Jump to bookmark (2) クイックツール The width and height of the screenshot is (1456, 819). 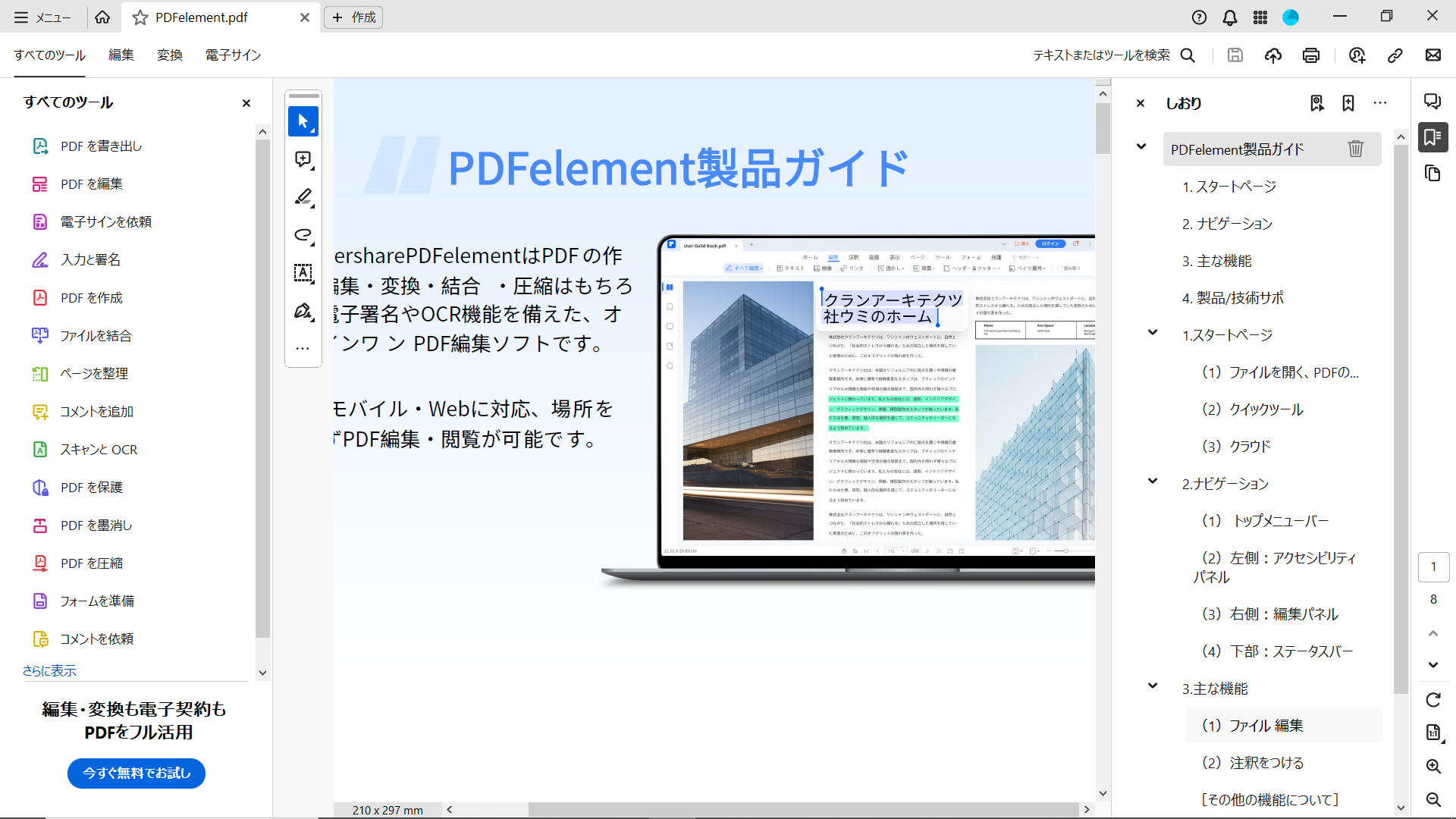point(1253,409)
